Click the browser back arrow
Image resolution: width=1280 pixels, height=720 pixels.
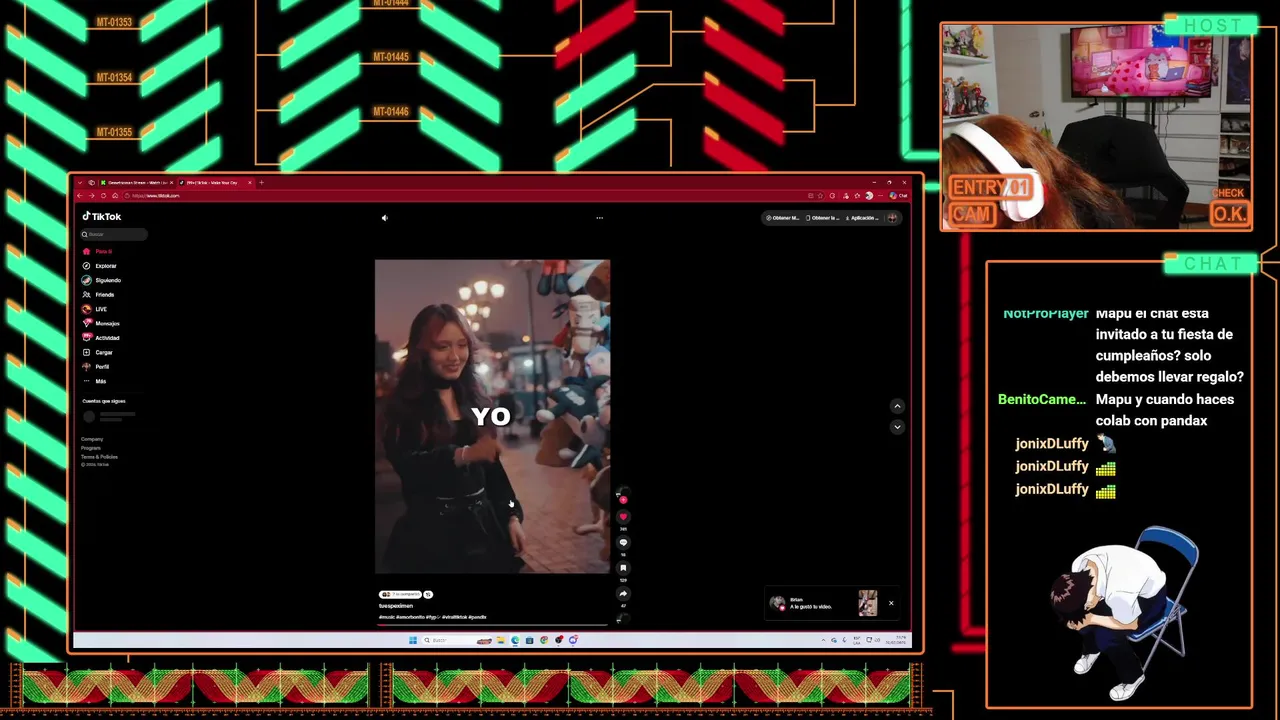(x=80, y=196)
